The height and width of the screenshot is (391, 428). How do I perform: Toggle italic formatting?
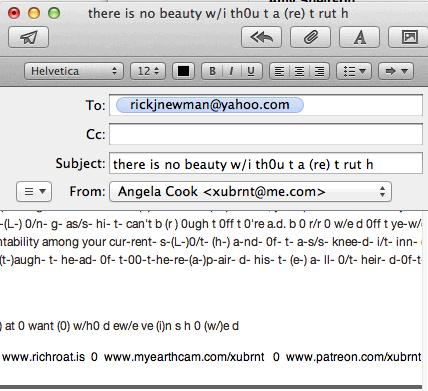tap(231, 71)
